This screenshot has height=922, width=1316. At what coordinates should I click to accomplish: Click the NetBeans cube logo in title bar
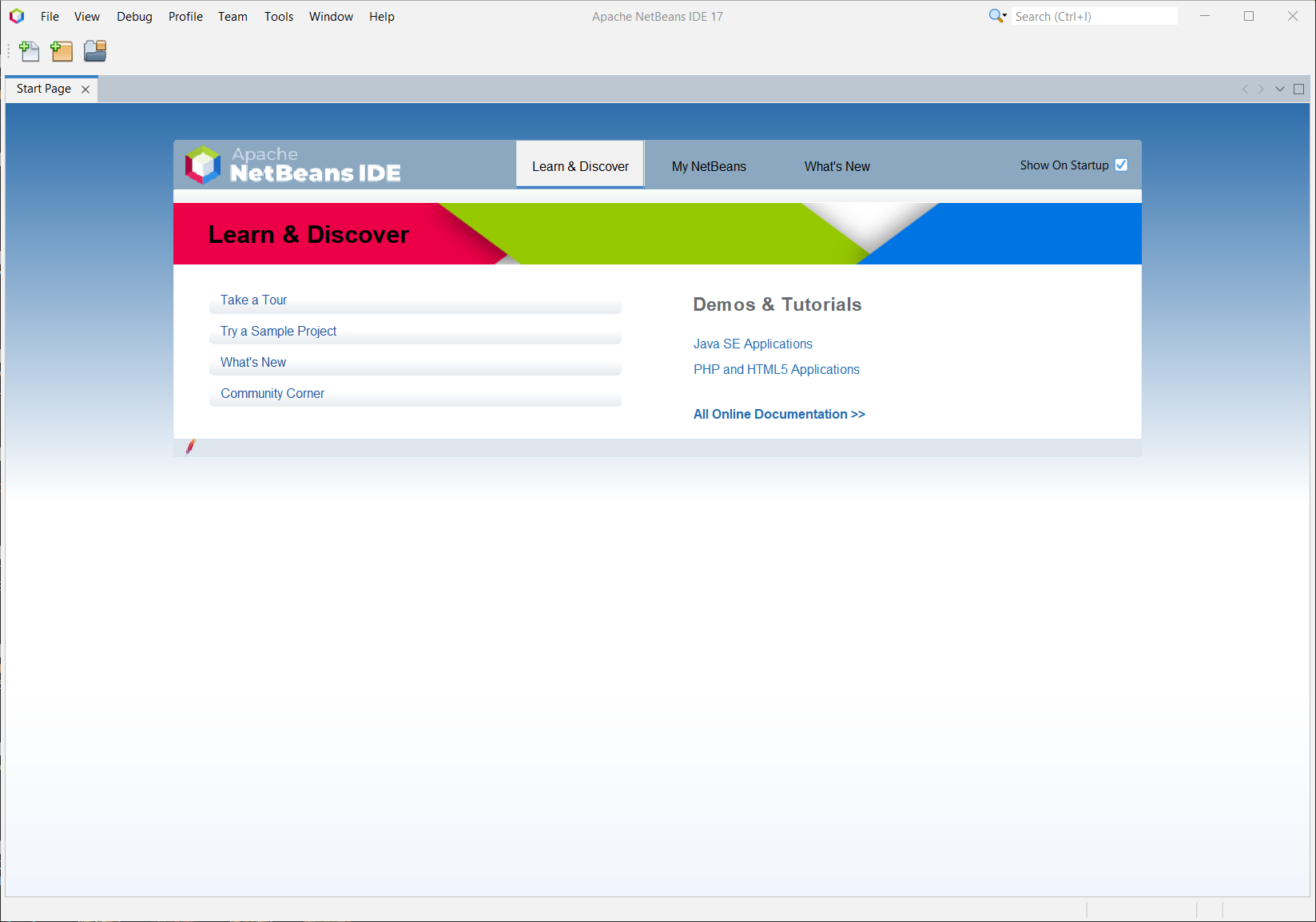(17, 16)
